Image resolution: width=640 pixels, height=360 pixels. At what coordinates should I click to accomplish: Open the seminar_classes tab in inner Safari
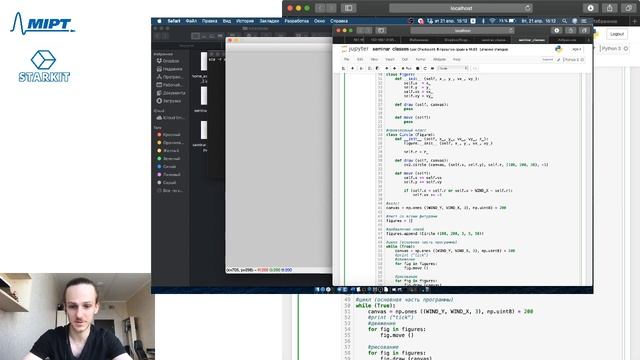coord(531,40)
